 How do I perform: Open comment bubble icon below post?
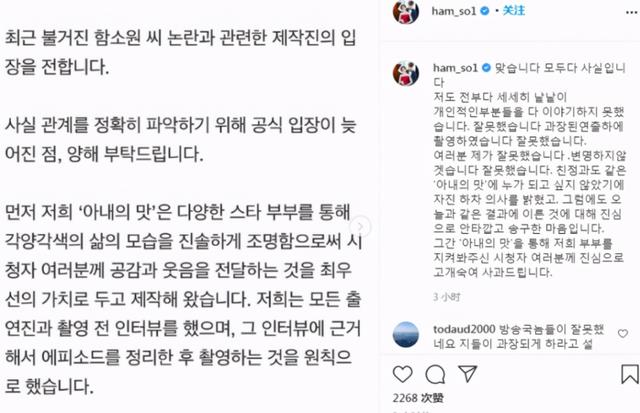click(435, 374)
